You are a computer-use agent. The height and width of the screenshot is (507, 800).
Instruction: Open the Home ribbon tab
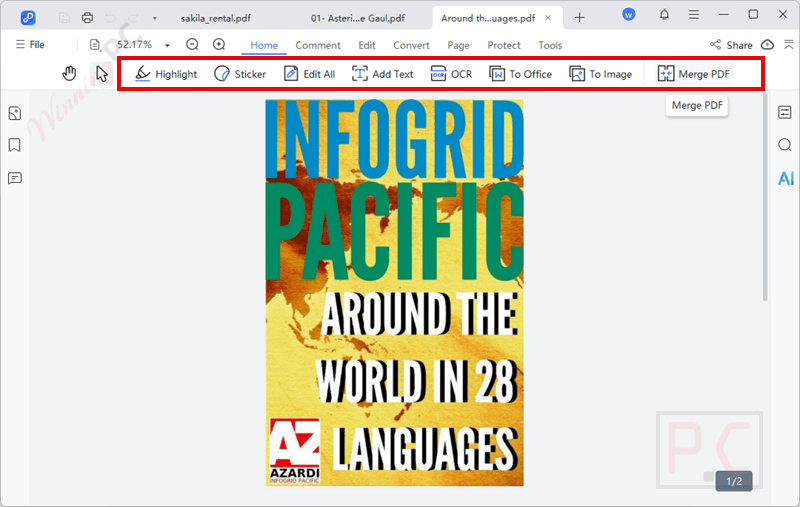264,45
